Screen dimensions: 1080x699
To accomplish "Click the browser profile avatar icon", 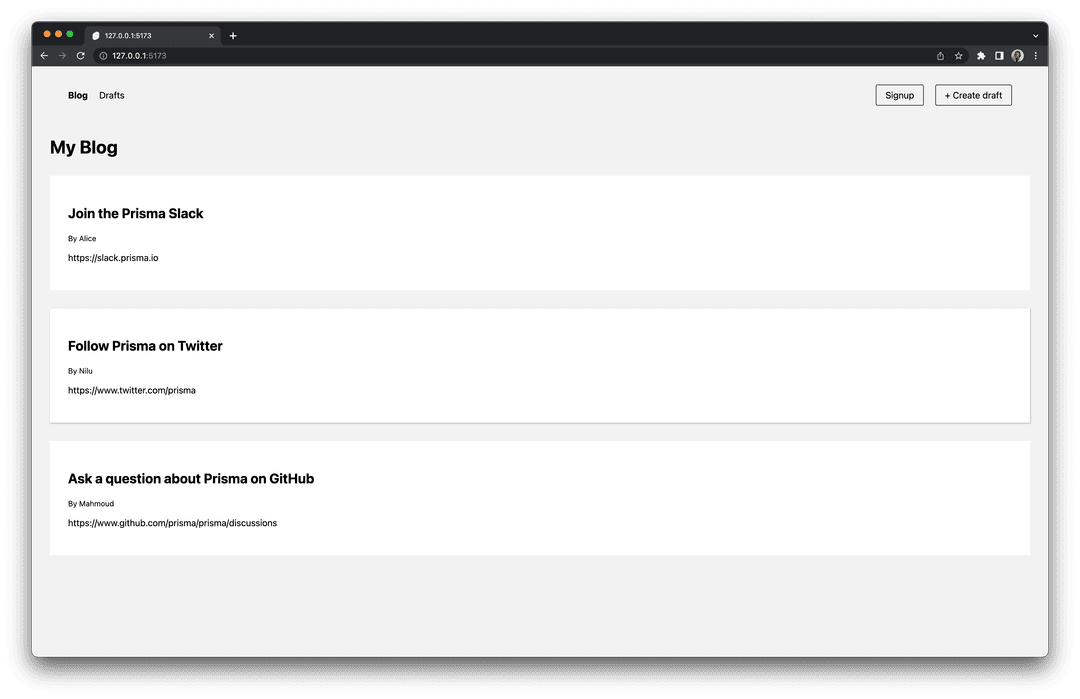I will coord(1017,56).
